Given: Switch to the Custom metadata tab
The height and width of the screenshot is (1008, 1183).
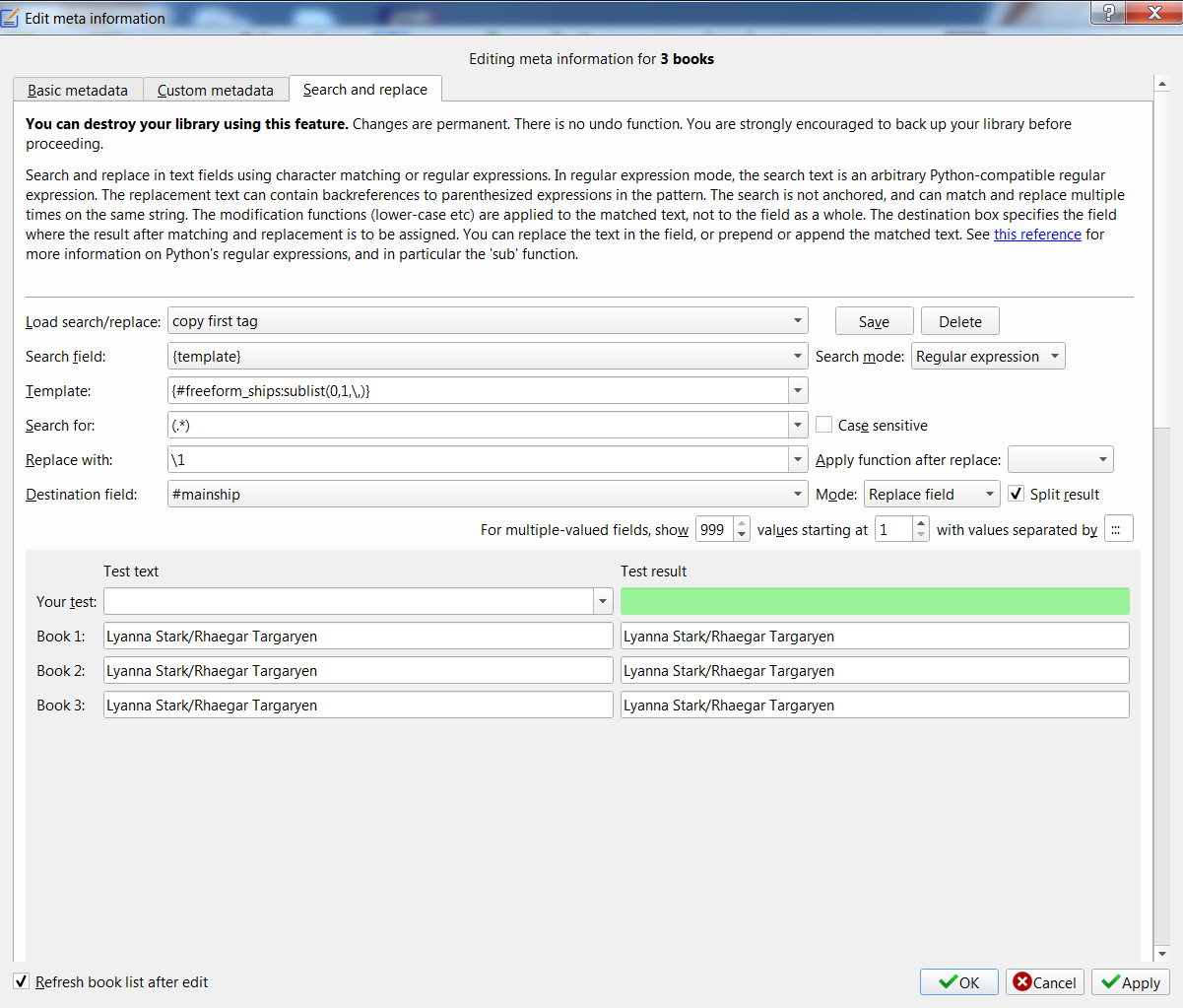Looking at the screenshot, I should (x=216, y=90).
